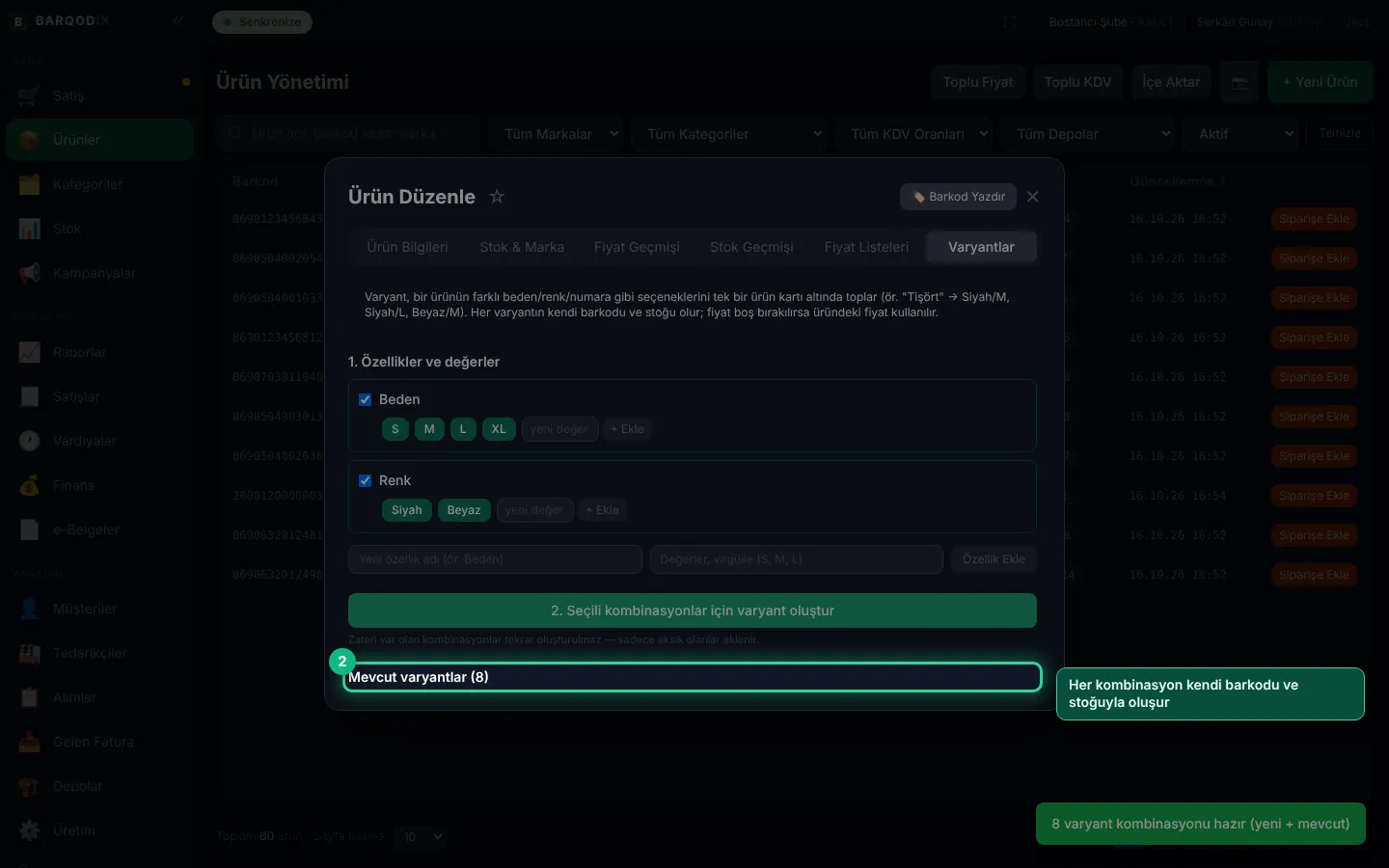Click the Alımlar clipboard icon
The image size is (1389, 868).
(29, 697)
